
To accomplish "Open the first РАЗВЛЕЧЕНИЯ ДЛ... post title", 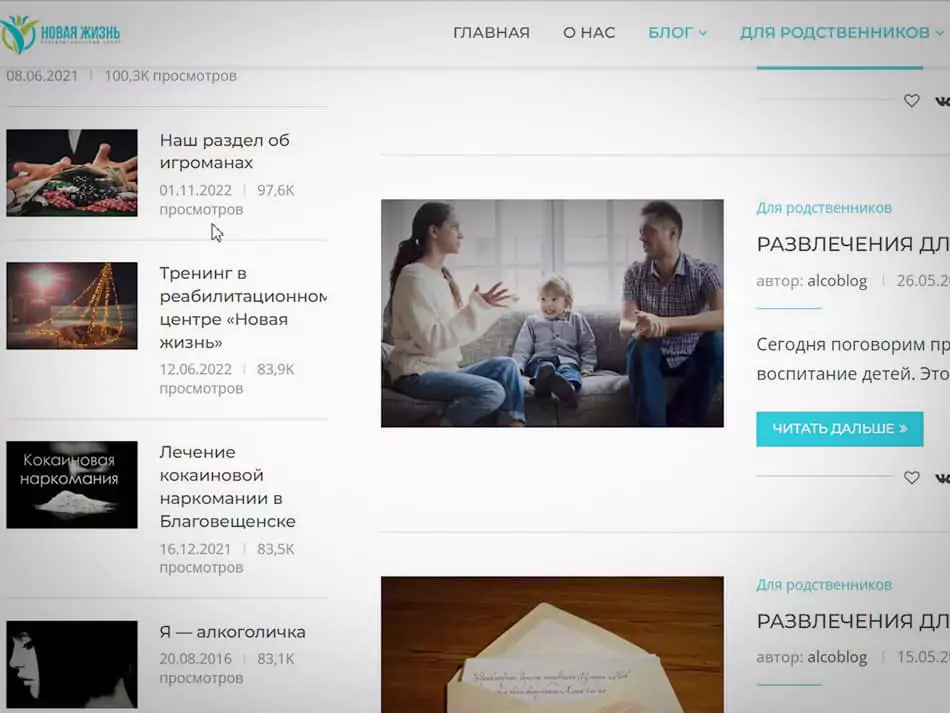I will [x=853, y=244].
